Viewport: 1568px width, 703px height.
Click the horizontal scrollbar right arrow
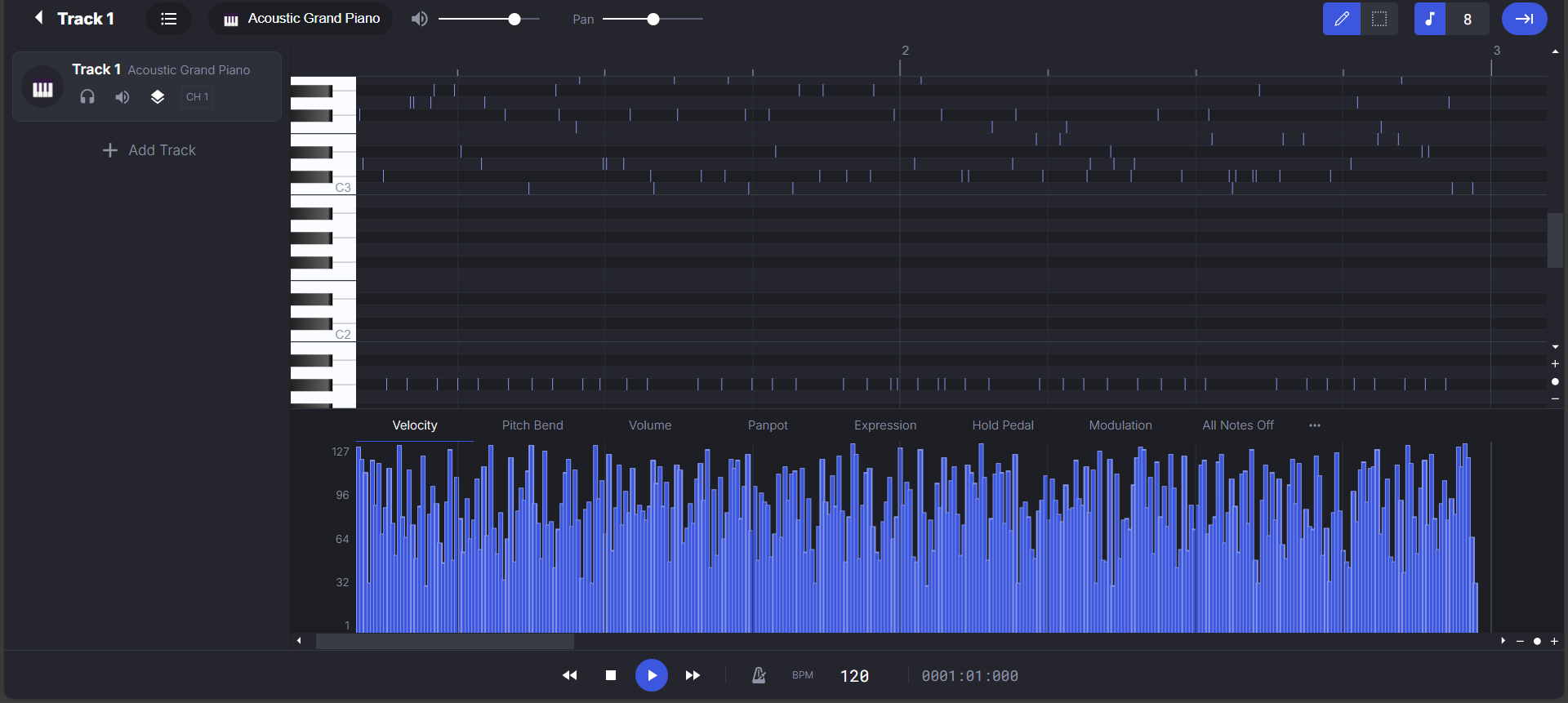tap(1503, 641)
